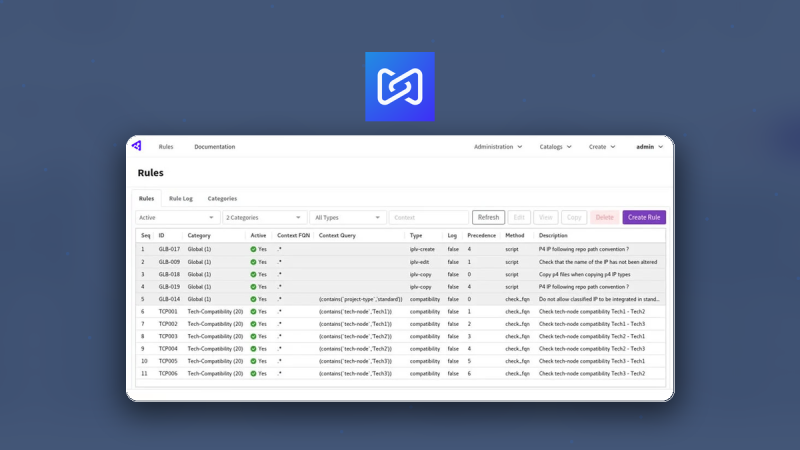Viewport: 800px width, 450px height.
Task: Open the Create dropdown menu
Action: [x=602, y=147]
